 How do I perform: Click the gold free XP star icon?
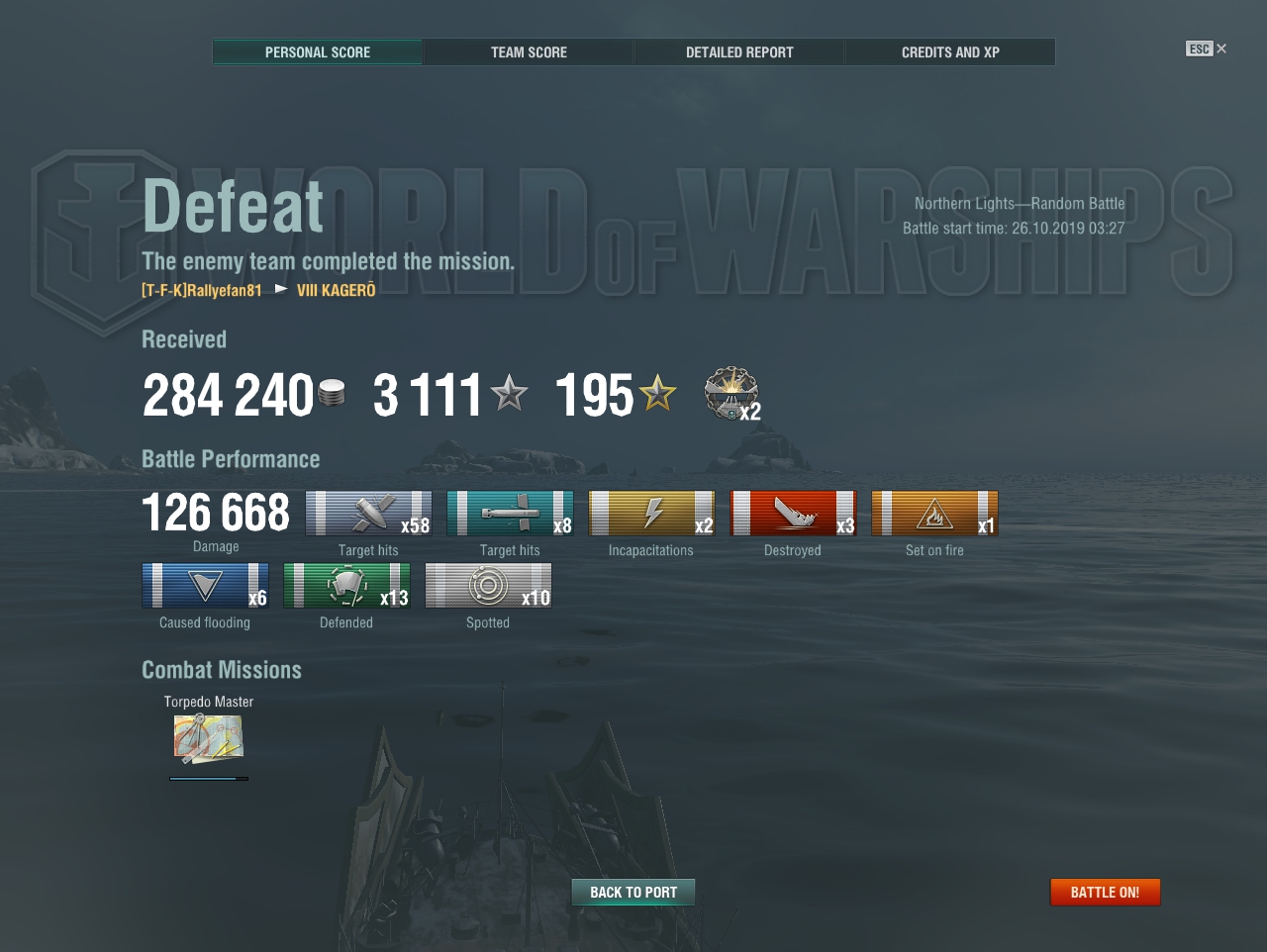[657, 394]
